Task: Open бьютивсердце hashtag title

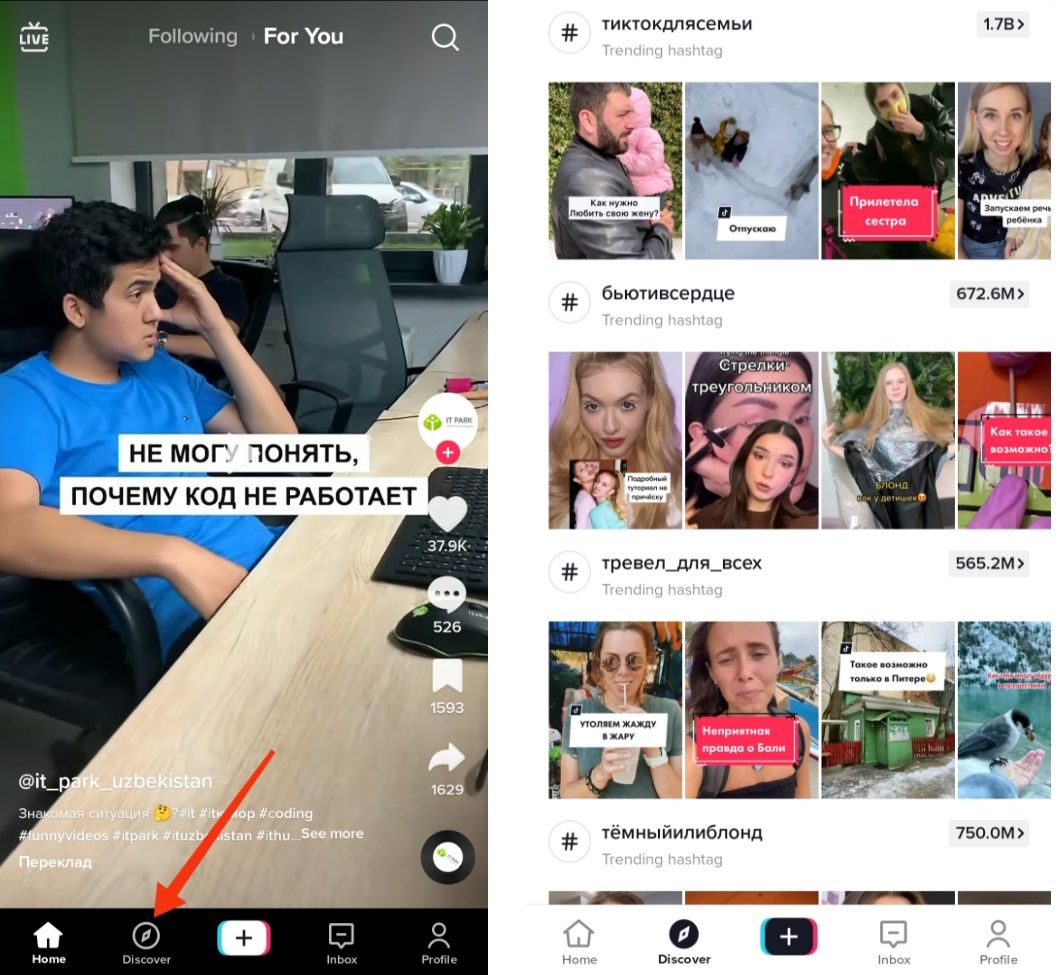Action: pos(668,294)
